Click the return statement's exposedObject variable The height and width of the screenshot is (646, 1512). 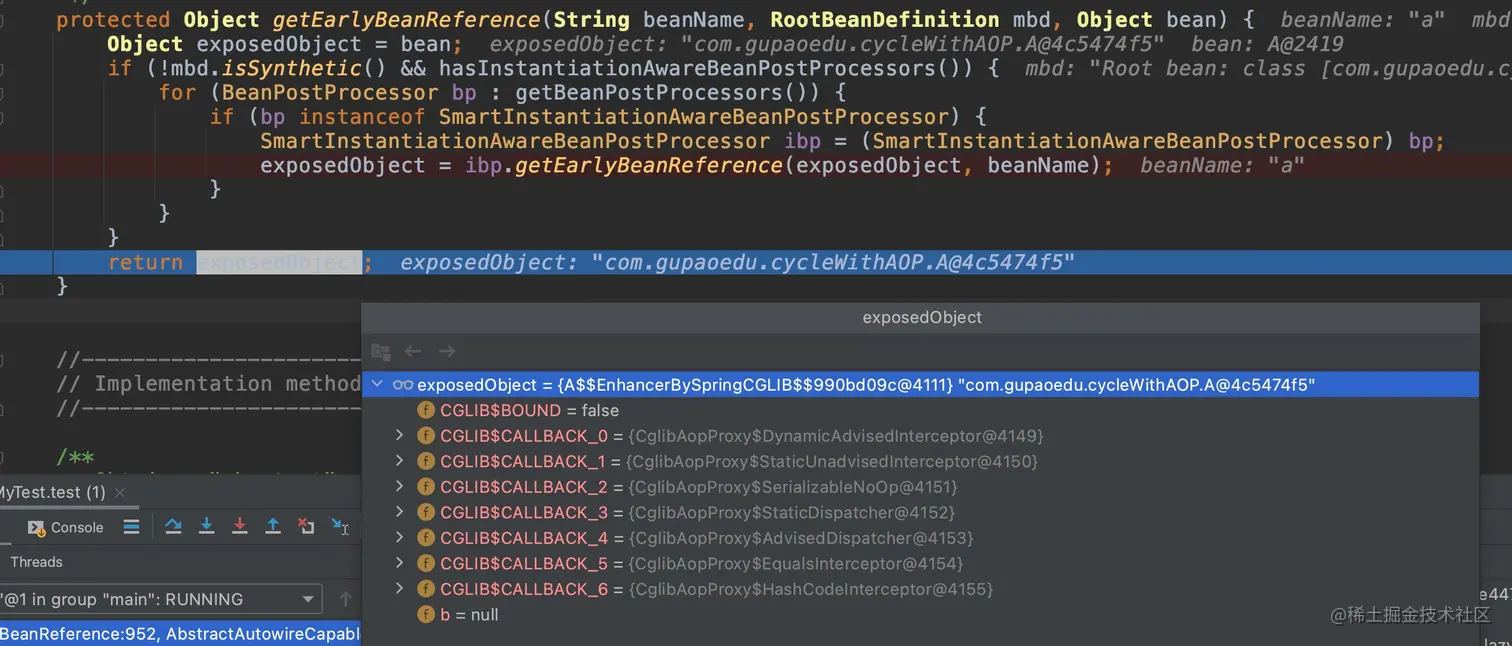point(278,262)
